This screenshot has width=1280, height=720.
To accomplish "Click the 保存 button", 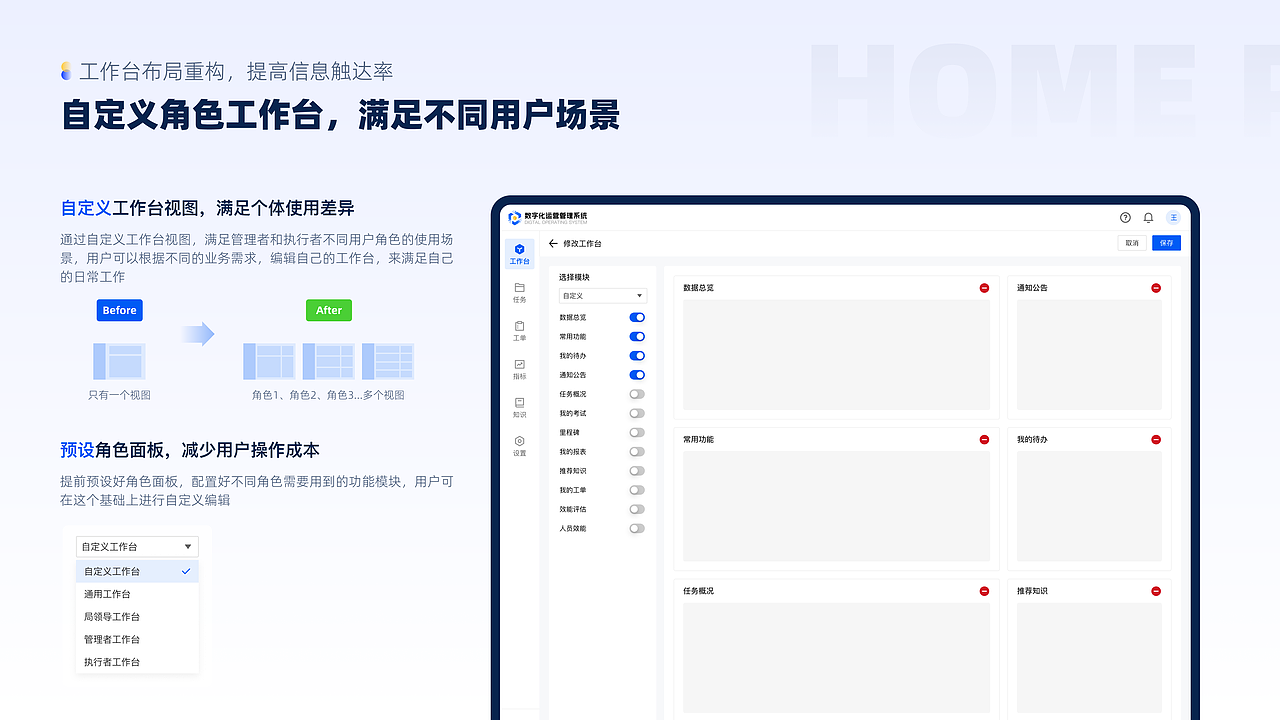I will click(x=1166, y=243).
